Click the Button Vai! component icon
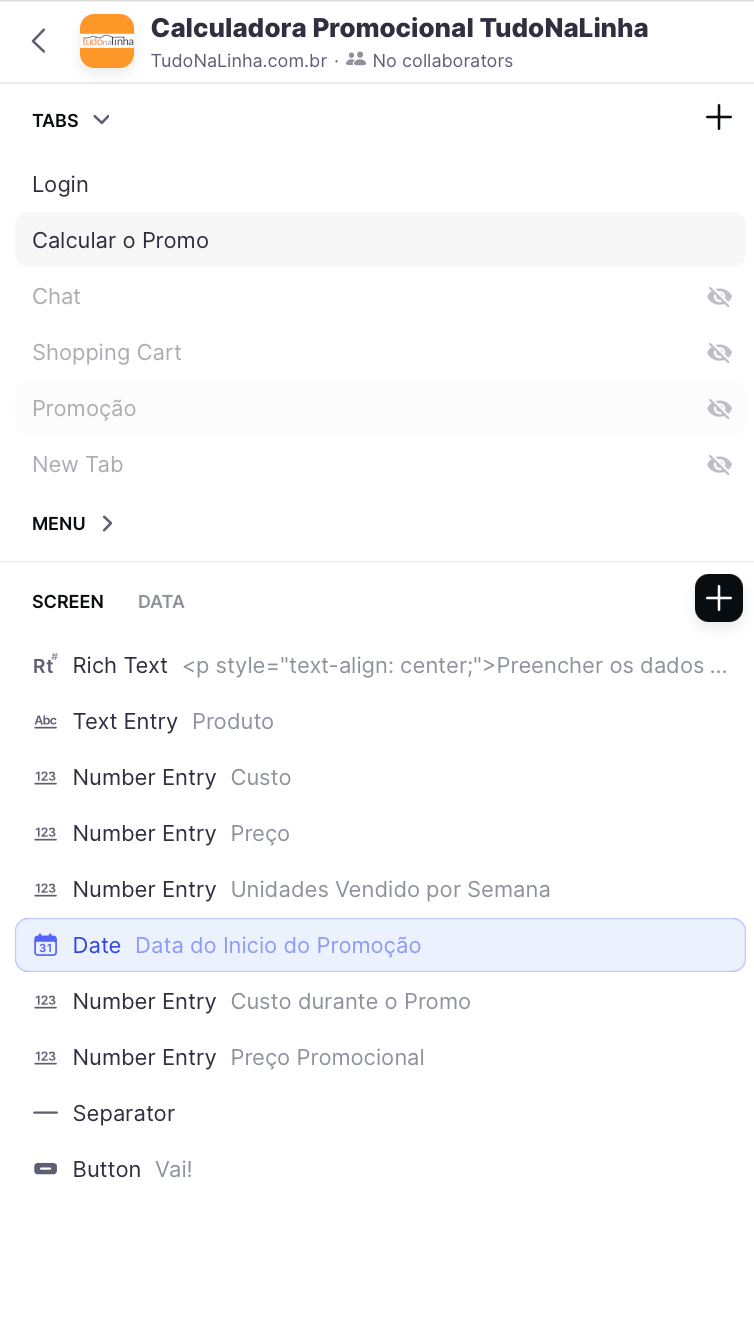 [x=45, y=1169]
